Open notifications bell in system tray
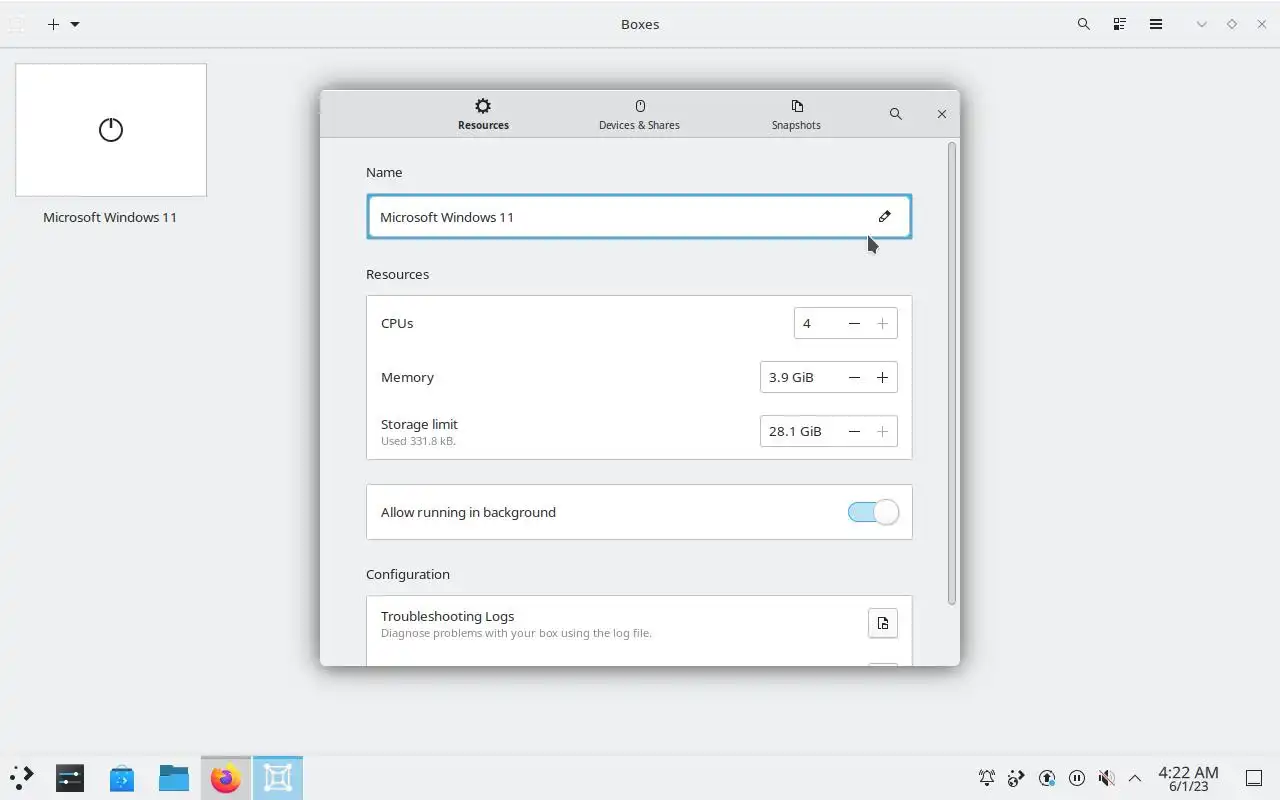The height and width of the screenshot is (800, 1280). [x=987, y=778]
